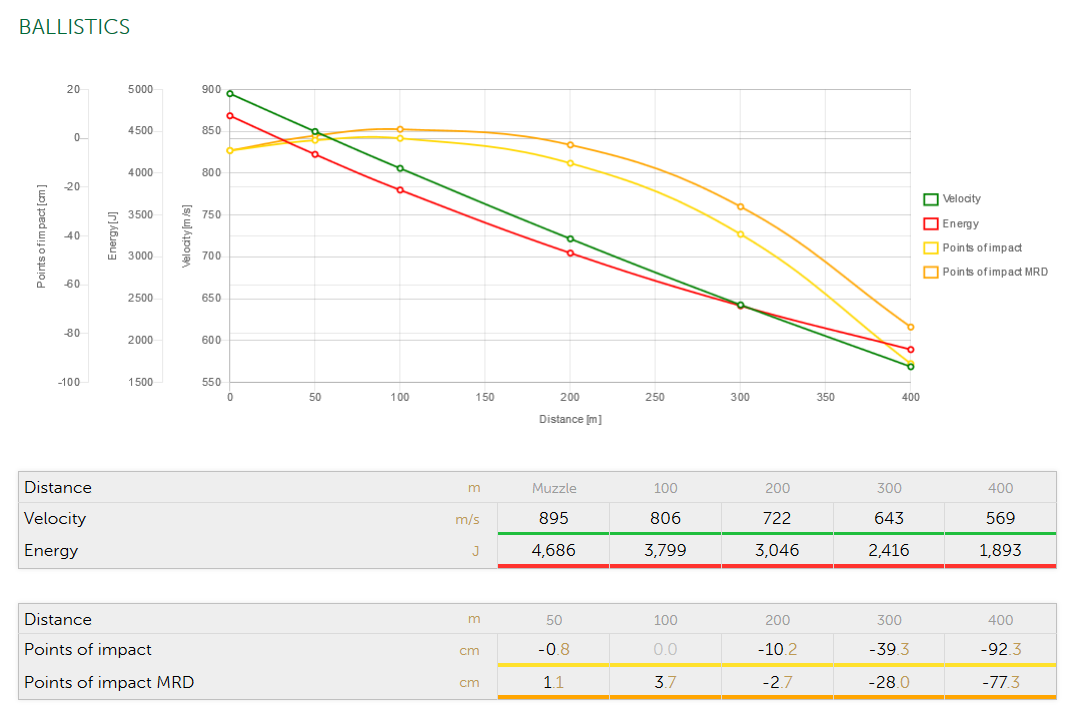Image resolution: width=1082 pixels, height=719 pixels.
Task: Click the yellow Points of impact legend swatch
Action: [x=930, y=248]
